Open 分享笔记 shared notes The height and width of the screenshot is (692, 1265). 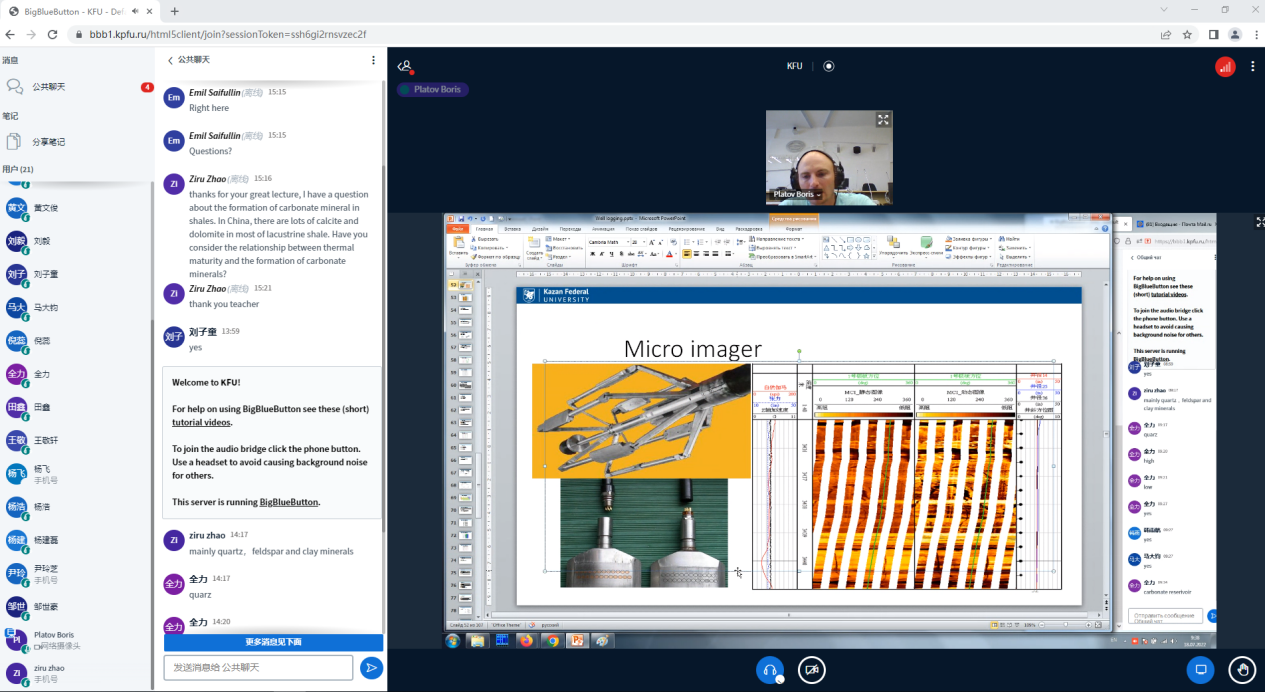(x=48, y=142)
